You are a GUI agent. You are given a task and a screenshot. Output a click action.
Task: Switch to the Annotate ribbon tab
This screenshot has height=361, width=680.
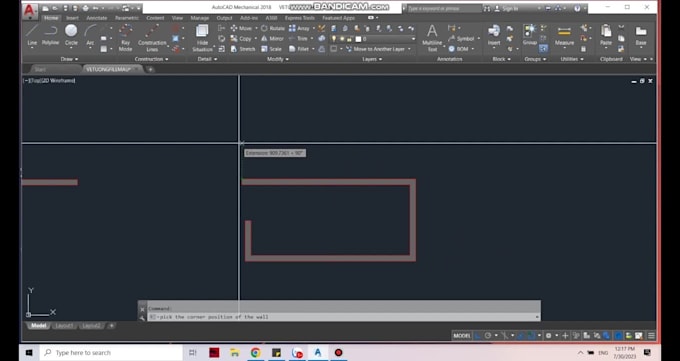pos(97,18)
